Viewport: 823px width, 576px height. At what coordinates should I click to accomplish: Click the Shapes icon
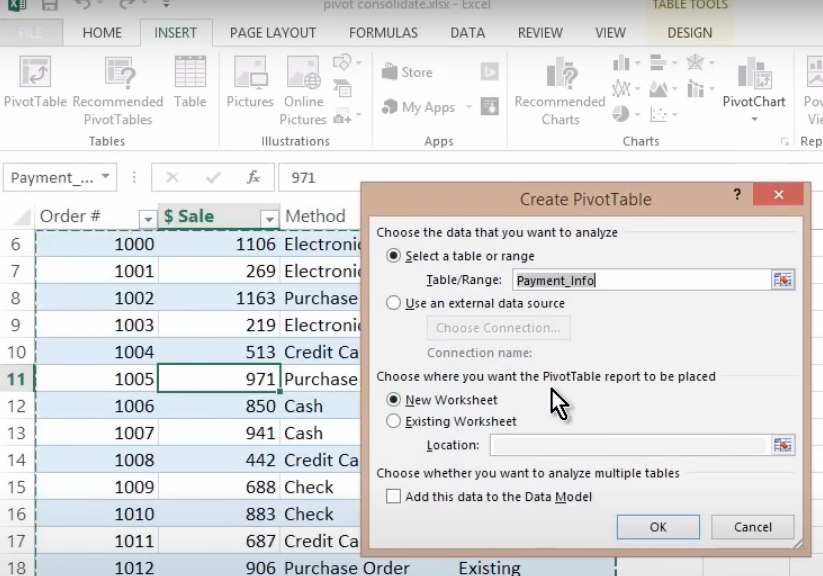[342, 62]
